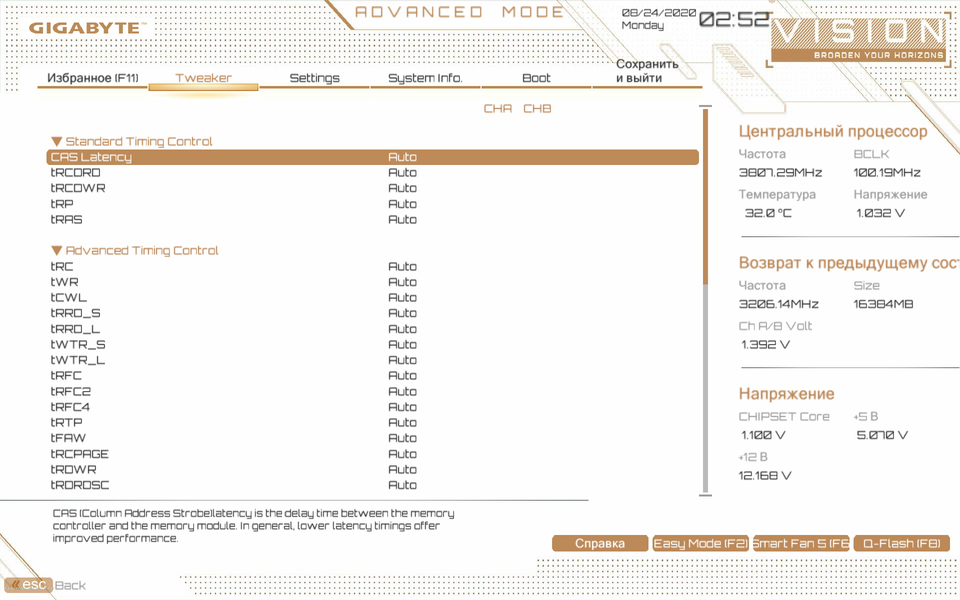Select the tWTR_L setting row
The width and height of the screenshot is (960, 600).
(x=372, y=360)
